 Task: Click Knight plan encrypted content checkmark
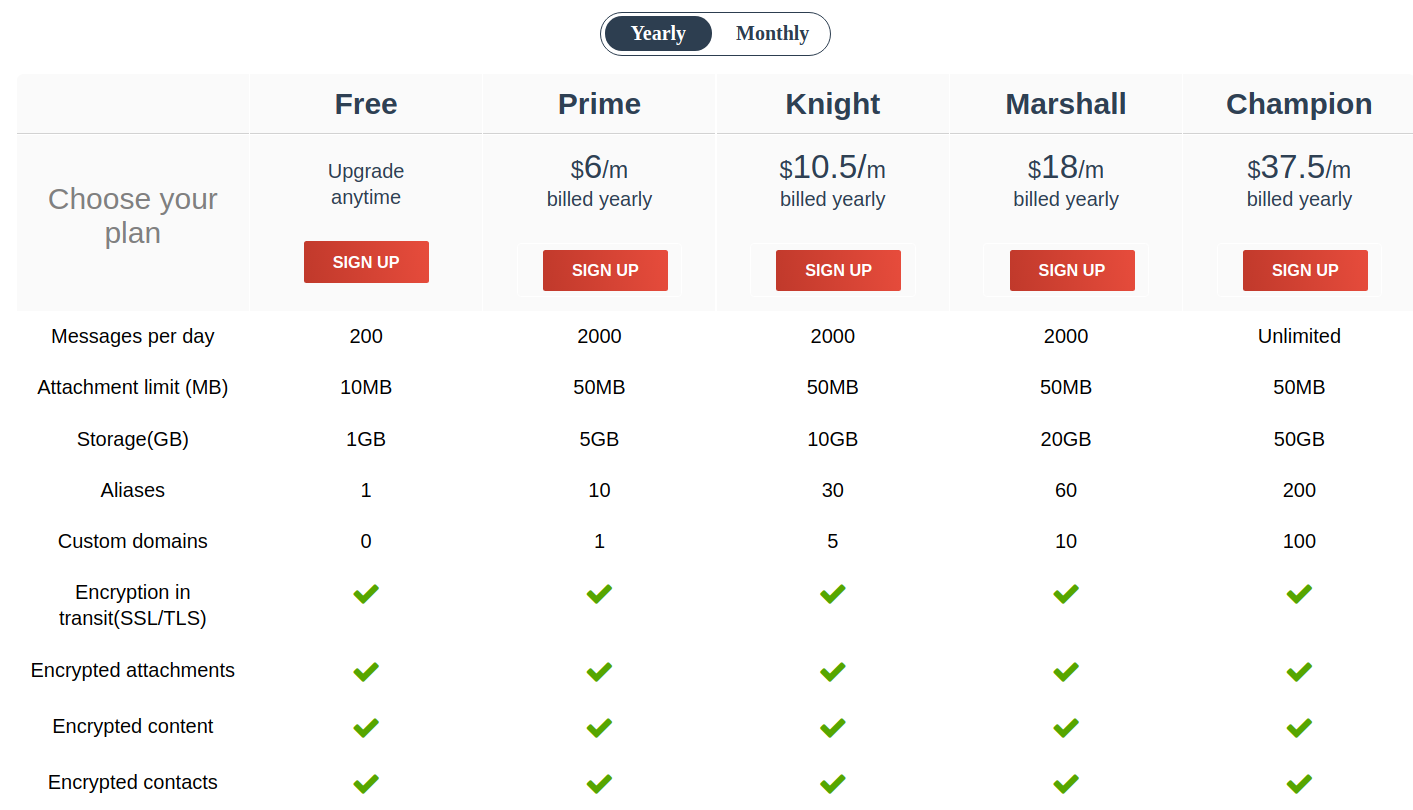click(833, 728)
